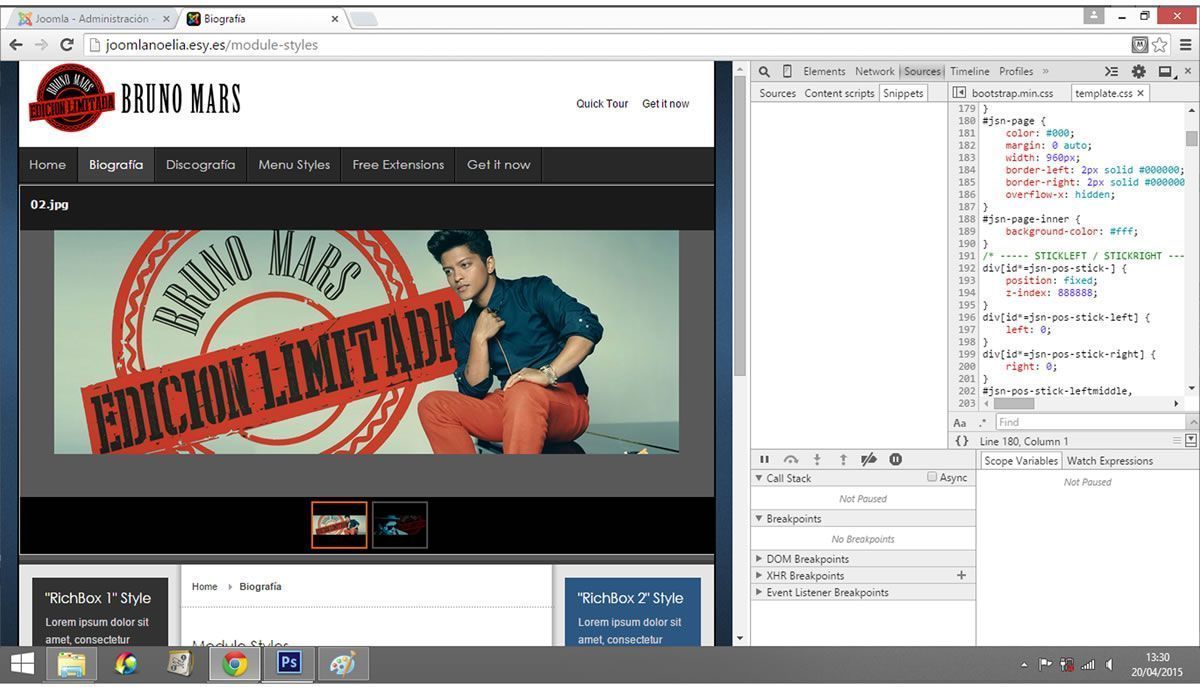Click the extension icon beside bookmark star
The height and width of the screenshot is (687, 1200).
pos(1139,45)
